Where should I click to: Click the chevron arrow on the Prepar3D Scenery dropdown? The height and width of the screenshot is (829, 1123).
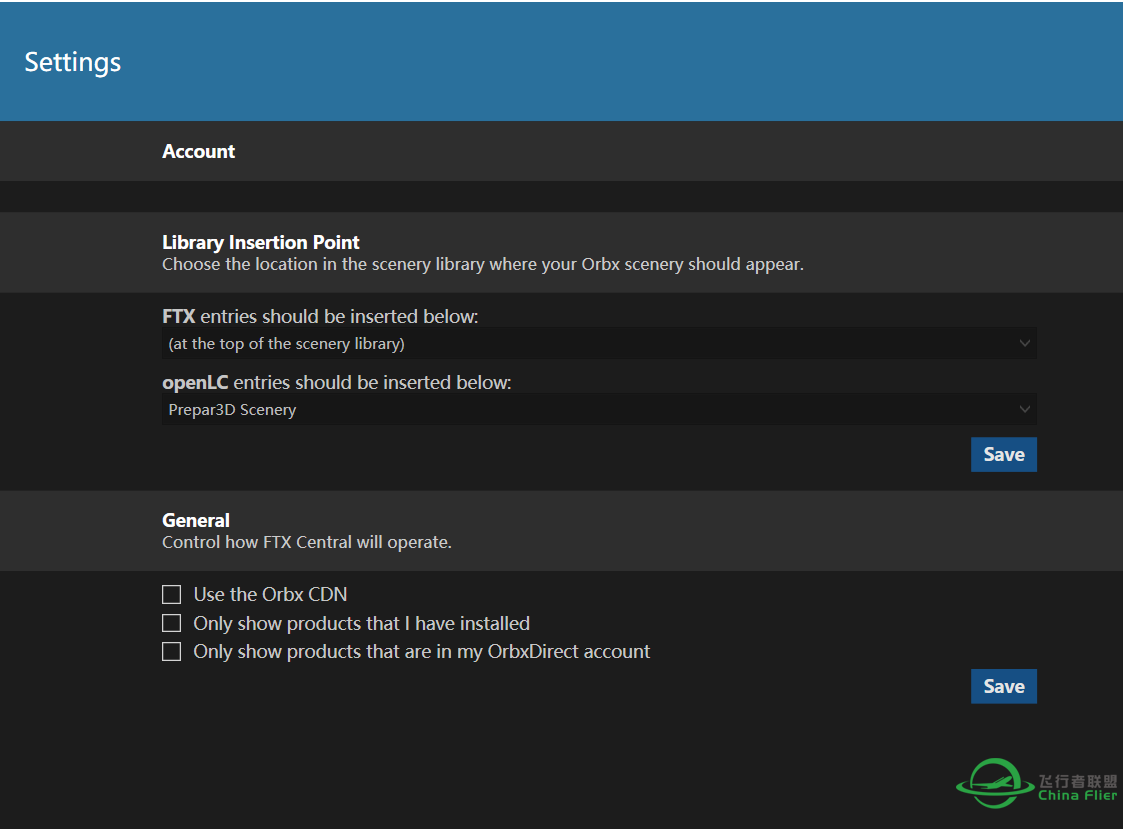point(1024,410)
